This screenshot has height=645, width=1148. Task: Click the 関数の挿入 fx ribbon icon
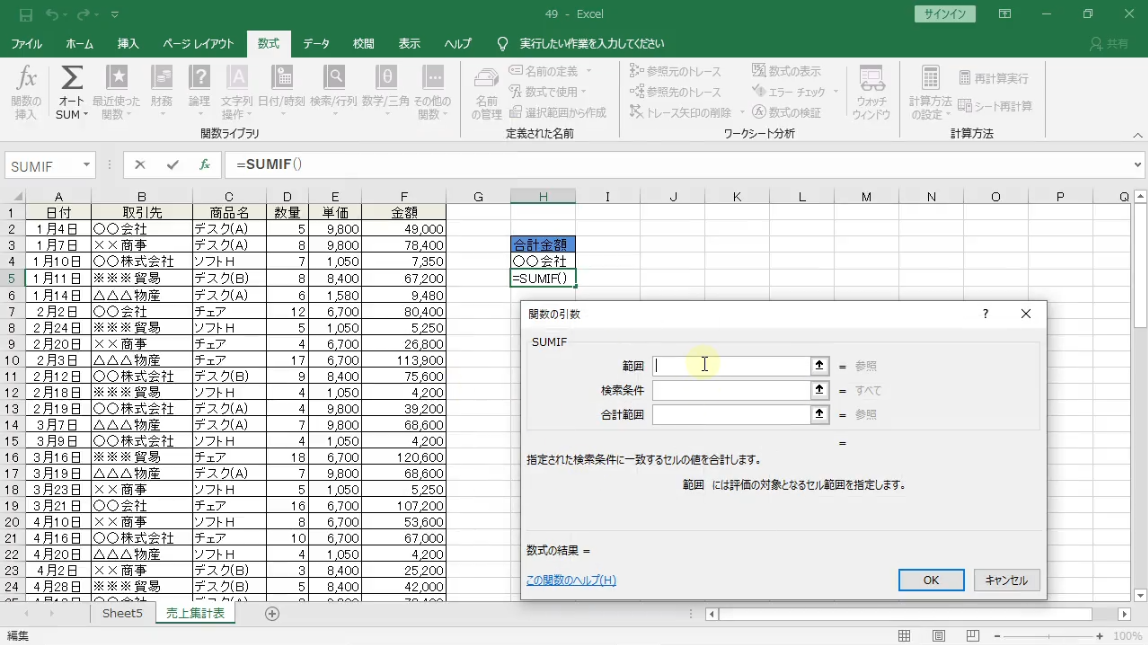point(26,92)
